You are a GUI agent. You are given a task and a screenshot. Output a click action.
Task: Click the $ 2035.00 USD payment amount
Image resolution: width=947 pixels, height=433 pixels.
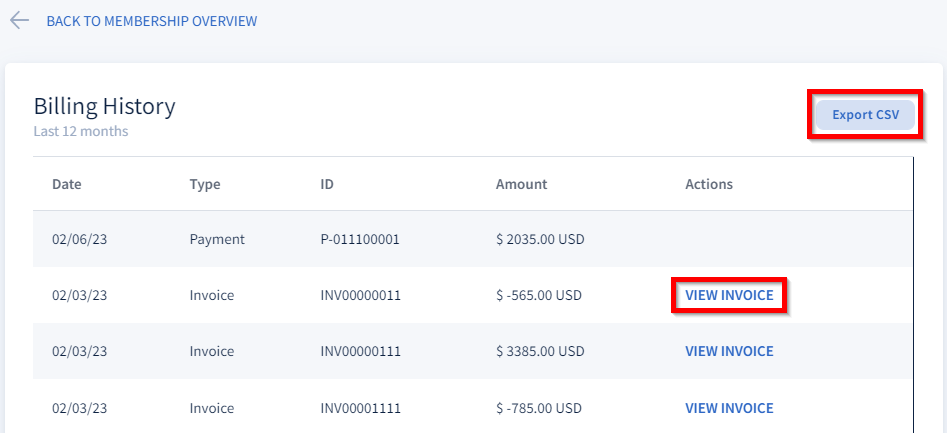coord(540,240)
